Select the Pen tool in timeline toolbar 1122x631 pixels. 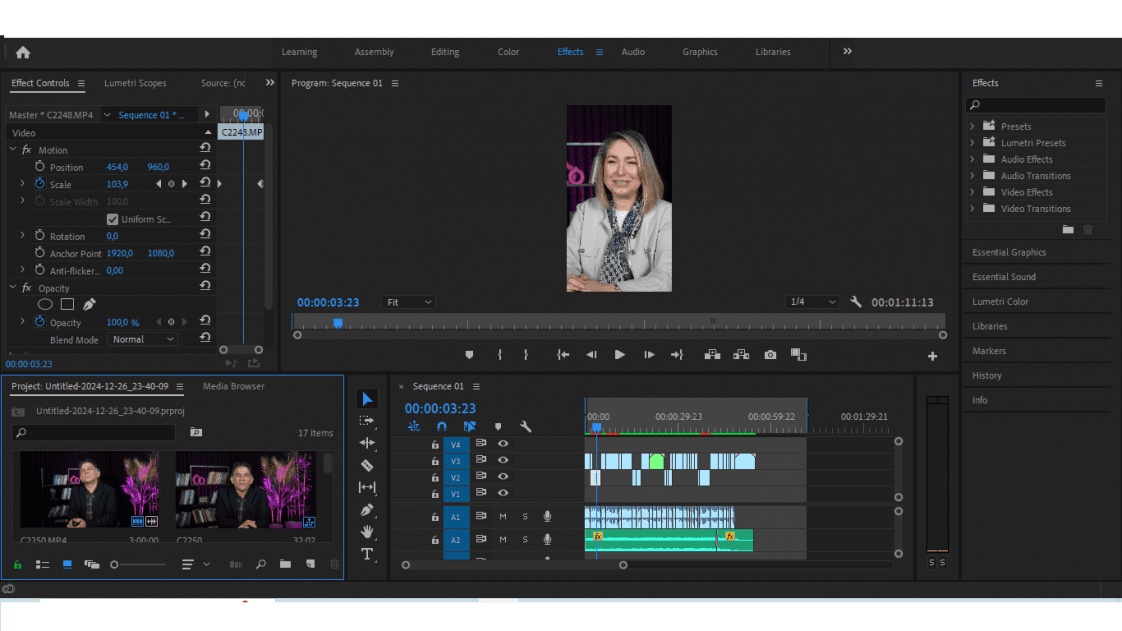(x=367, y=510)
